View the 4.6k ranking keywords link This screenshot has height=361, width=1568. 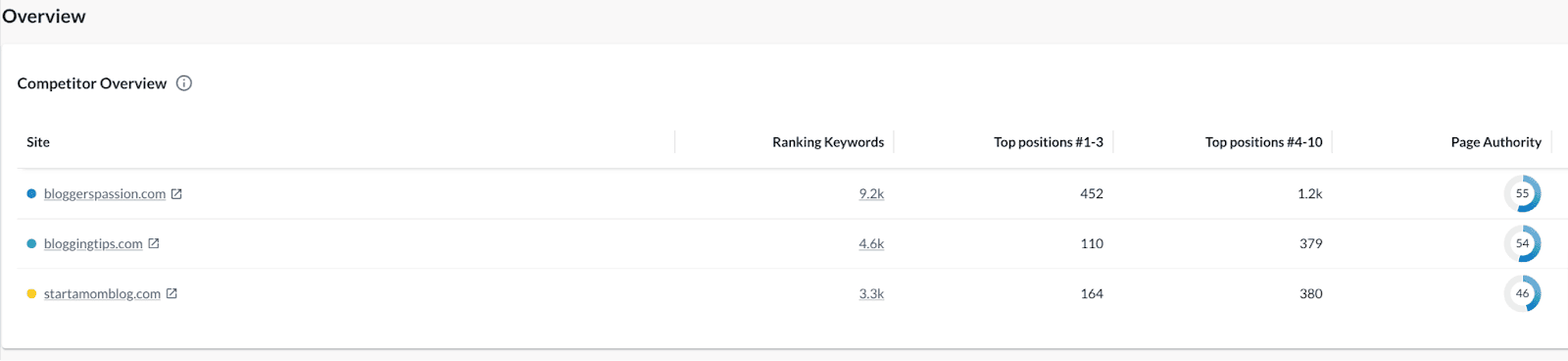pyautogui.click(x=871, y=243)
